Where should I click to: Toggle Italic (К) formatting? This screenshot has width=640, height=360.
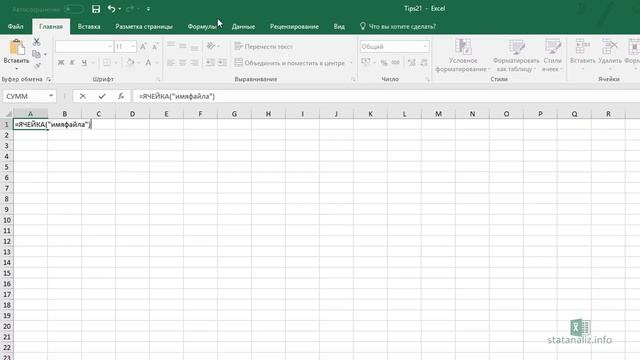[x=72, y=62]
